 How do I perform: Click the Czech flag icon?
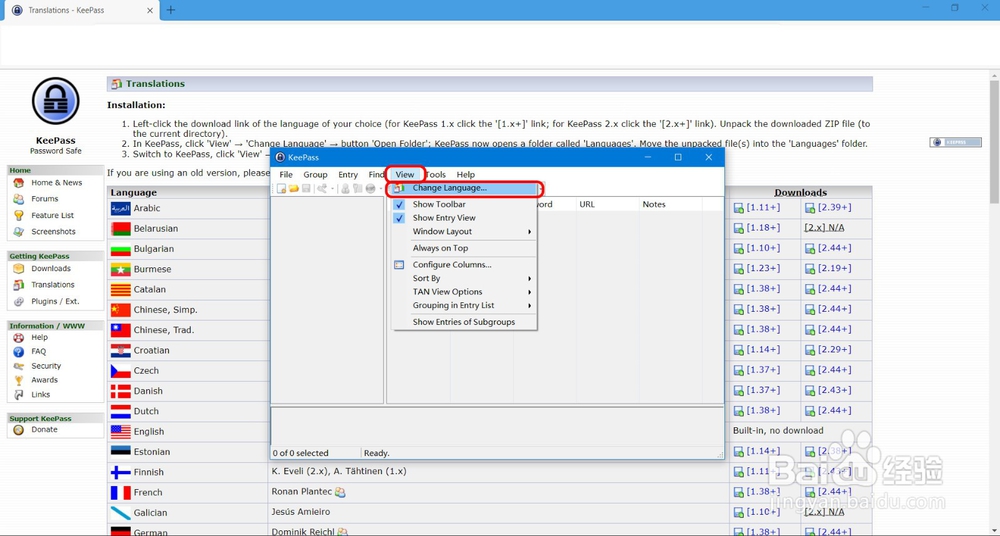121,371
